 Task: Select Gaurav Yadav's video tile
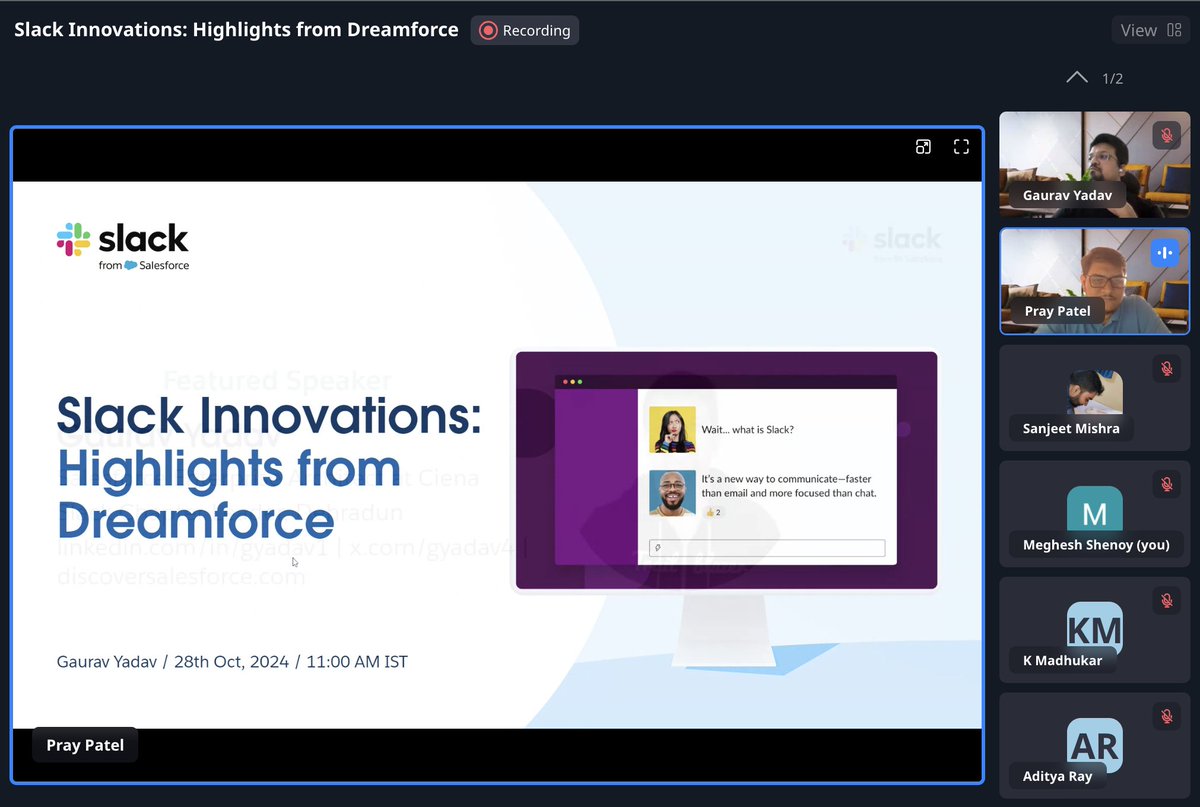pos(1094,165)
